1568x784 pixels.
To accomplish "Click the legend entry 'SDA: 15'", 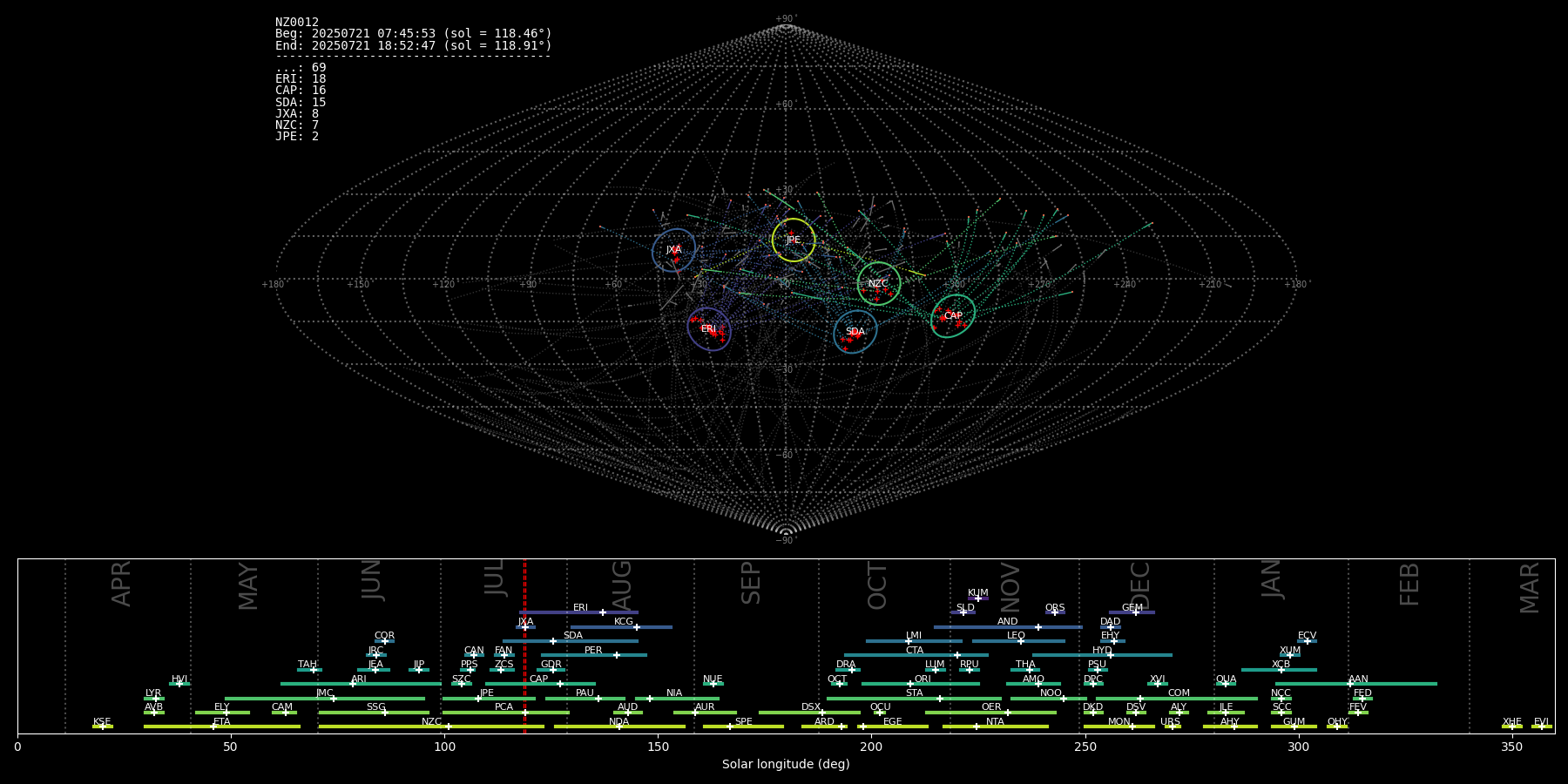I will (x=301, y=103).
